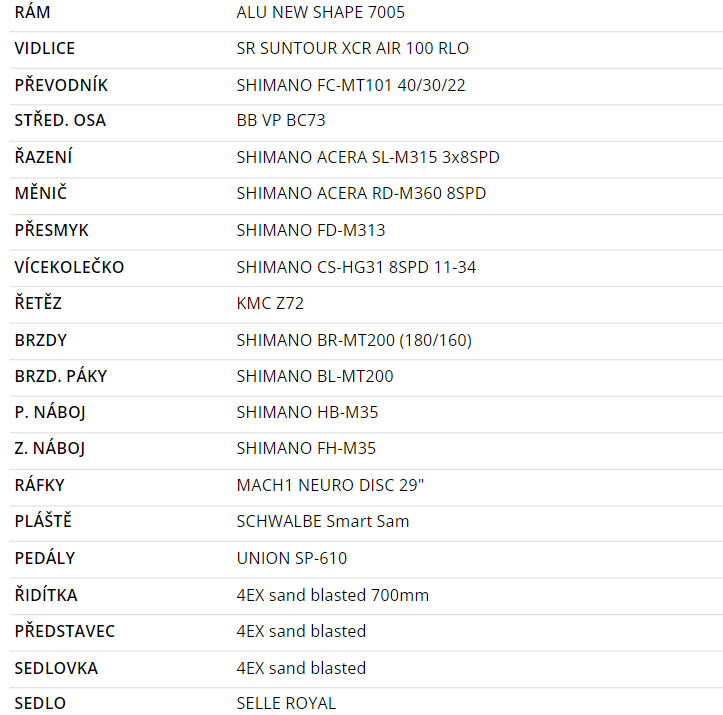Screen dimensions: 723x715
Task: Click the ŘAZENÍ row label
Action: click(43, 157)
